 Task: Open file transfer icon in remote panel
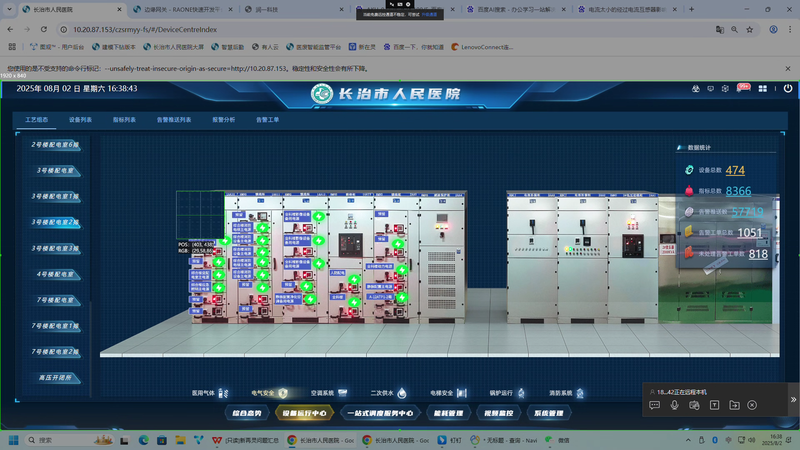tap(734, 405)
